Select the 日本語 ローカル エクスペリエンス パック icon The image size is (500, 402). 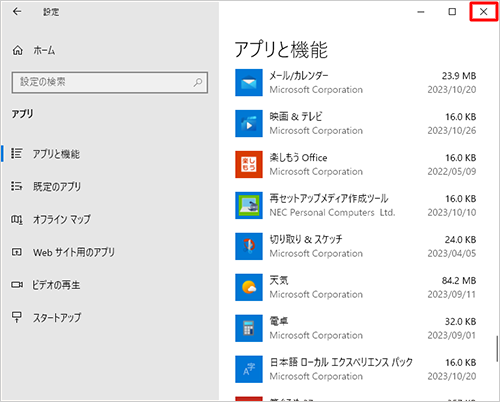click(x=249, y=369)
